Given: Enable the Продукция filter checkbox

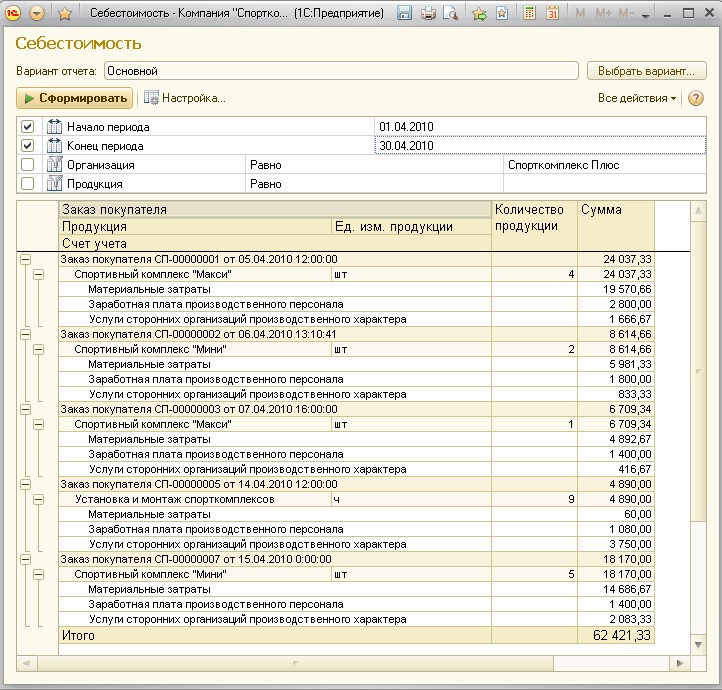Looking at the screenshot, I should coord(28,184).
